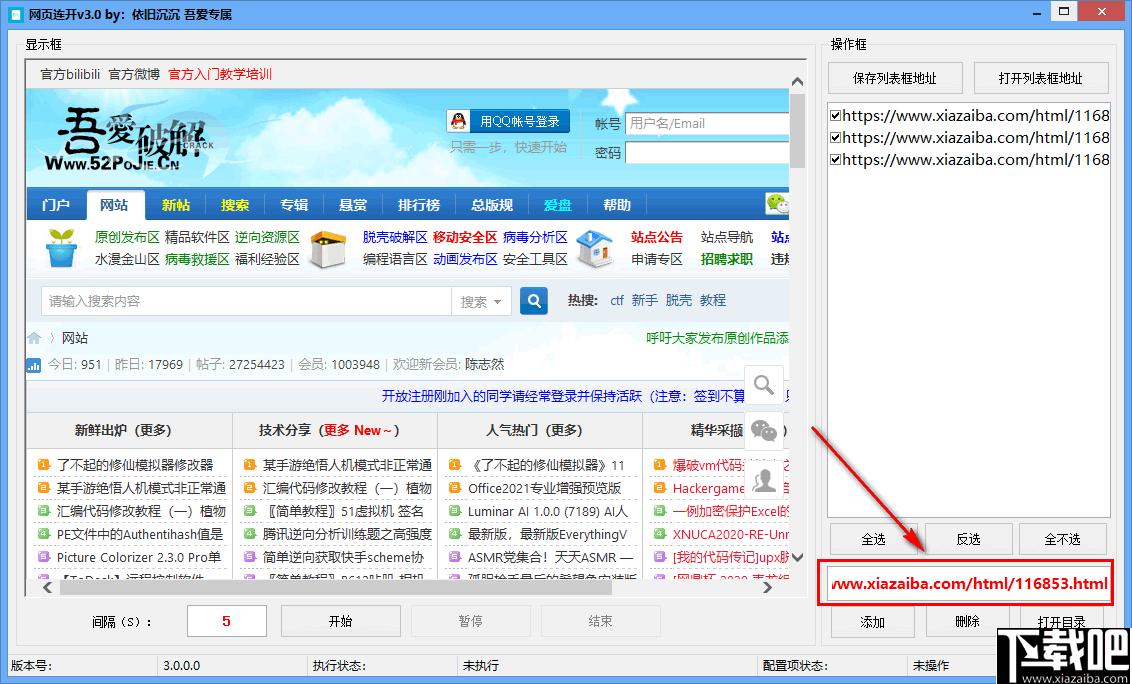Click the blue search magnifier button
The image size is (1132, 684).
coord(534,300)
